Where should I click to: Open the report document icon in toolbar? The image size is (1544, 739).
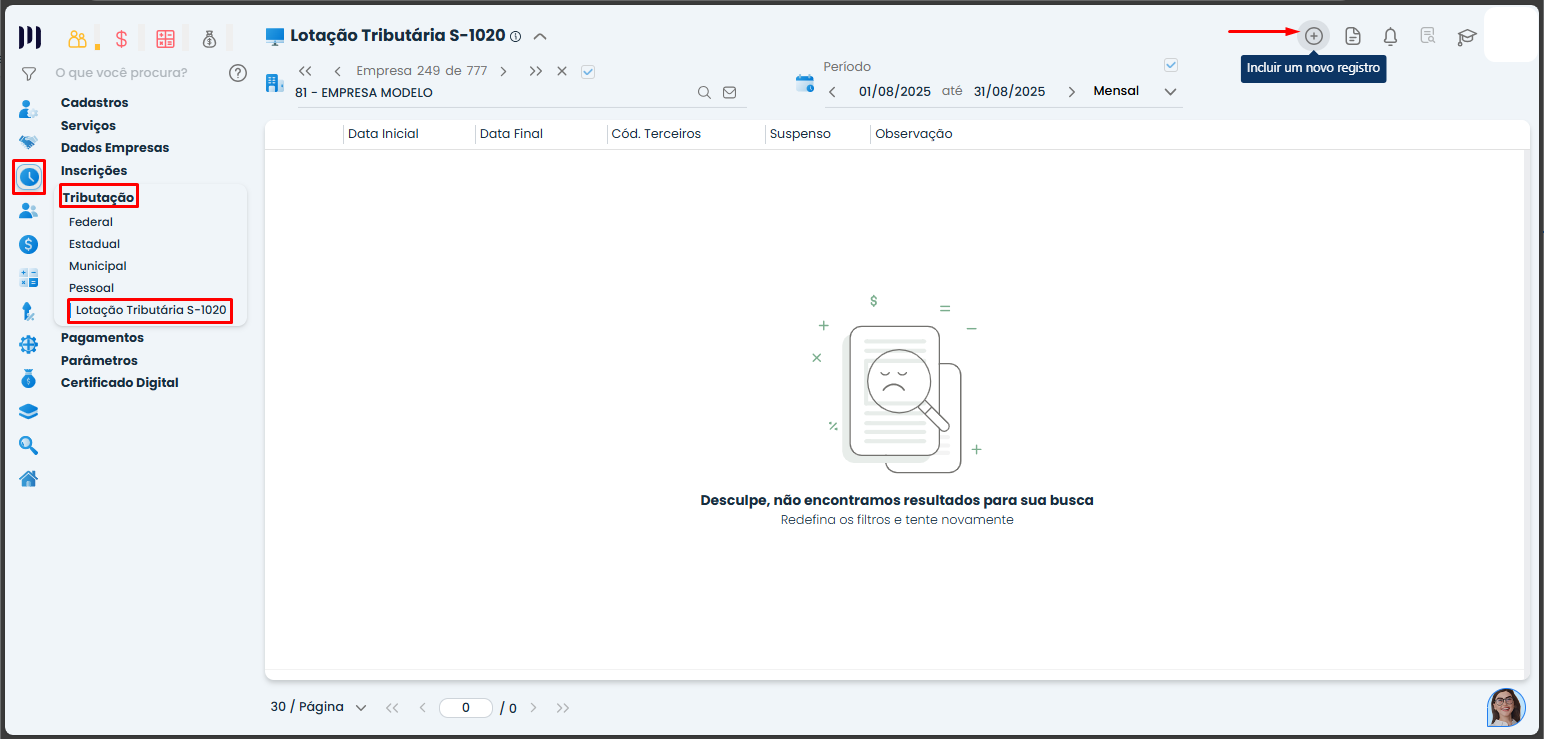pos(1352,37)
